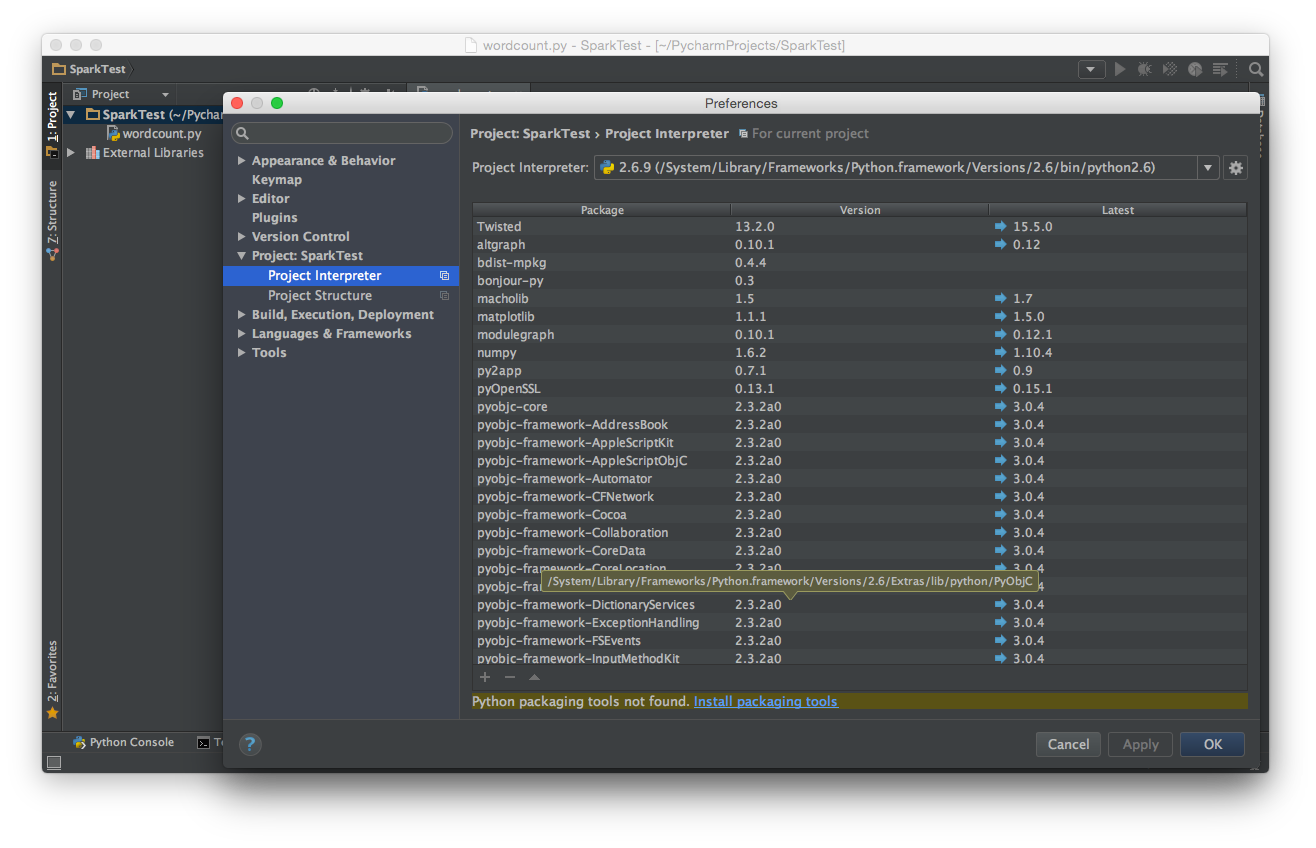Click the Debug bug icon in toolbar

[1145, 69]
